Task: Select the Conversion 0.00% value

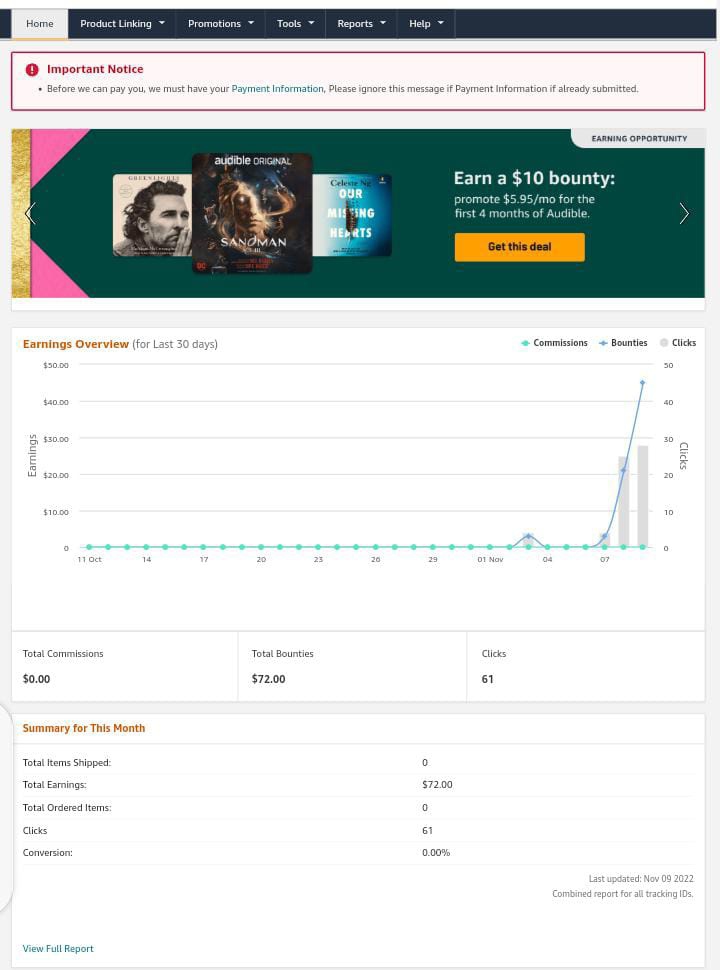Action: [x=436, y=852]
